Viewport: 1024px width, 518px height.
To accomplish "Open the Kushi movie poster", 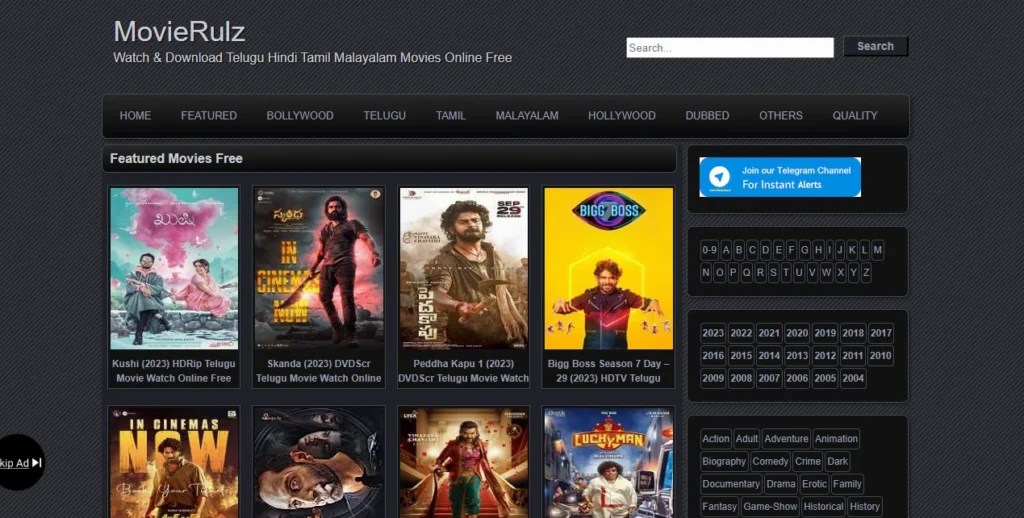I will click(174, 268).
